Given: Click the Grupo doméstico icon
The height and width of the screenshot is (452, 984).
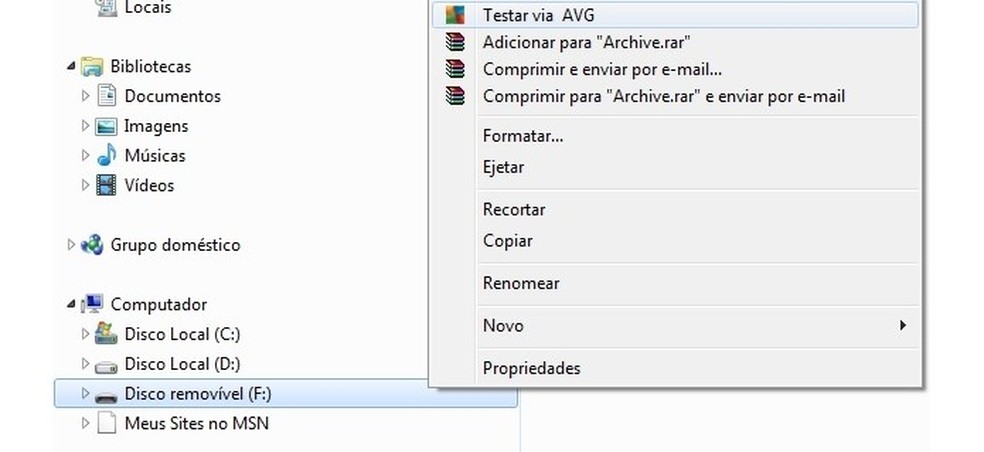Looking at the screenshot, I should click(93, 245).
